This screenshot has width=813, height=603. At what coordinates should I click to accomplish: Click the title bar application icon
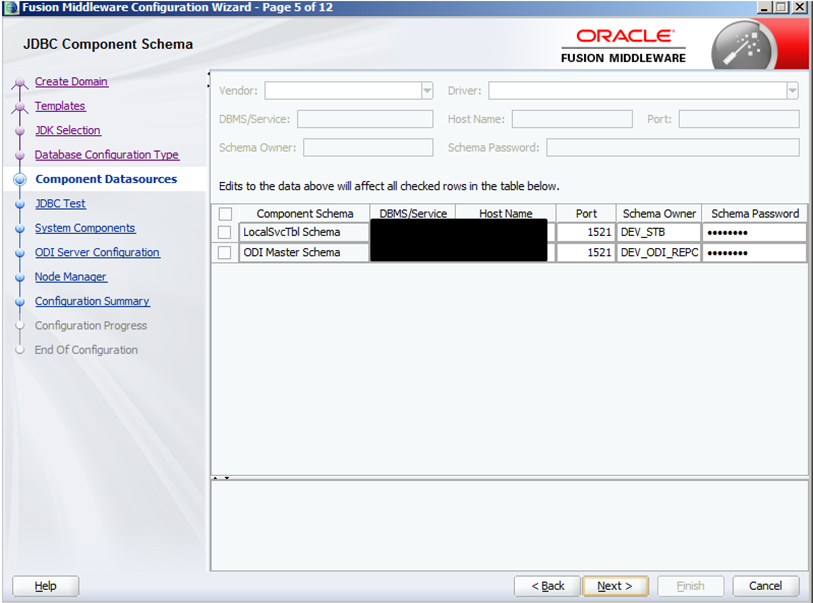click(x=11, y=7)
